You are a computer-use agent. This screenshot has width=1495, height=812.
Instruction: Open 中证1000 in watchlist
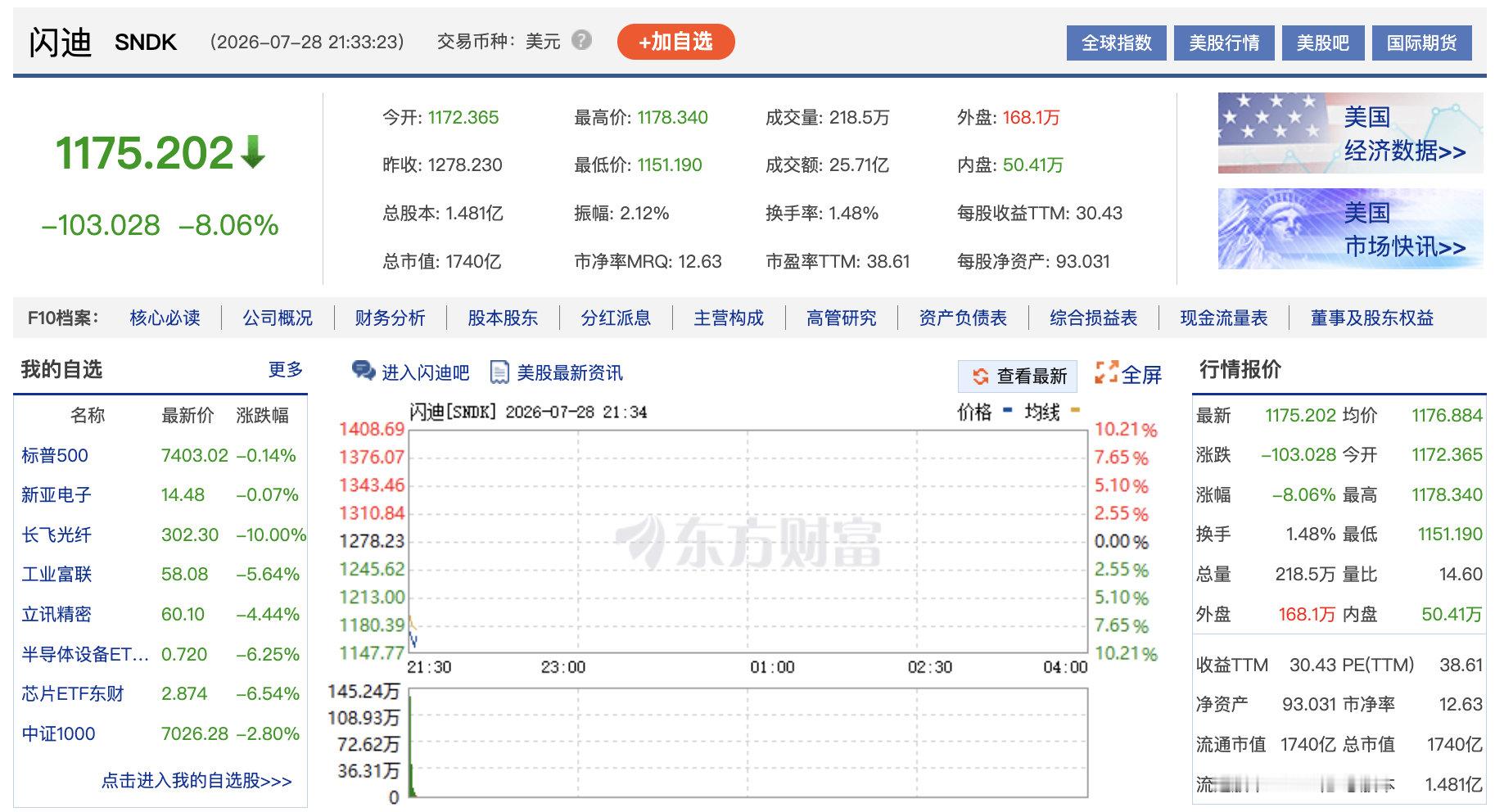pos(58,733)
